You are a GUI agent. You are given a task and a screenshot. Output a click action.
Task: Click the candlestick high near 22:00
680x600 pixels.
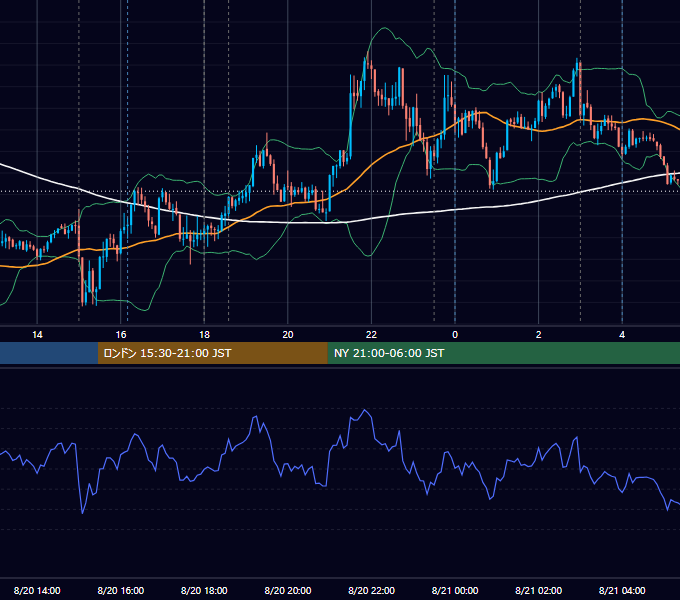coord(368,52)
